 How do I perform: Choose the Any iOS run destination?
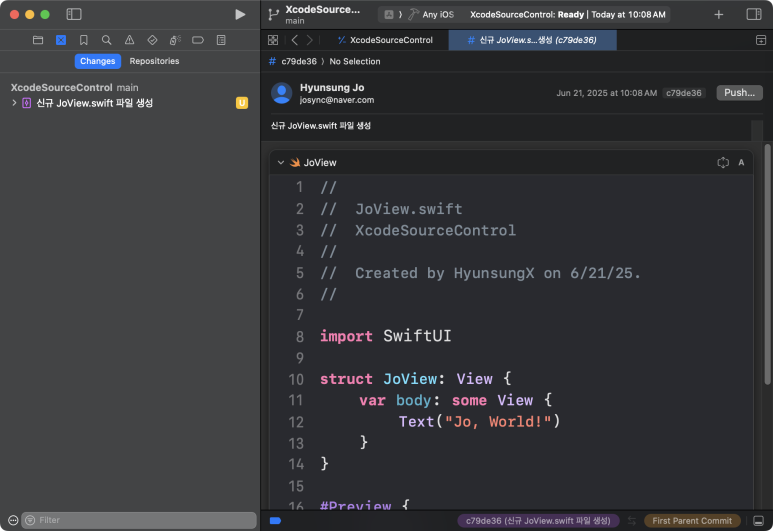[438, 14]
